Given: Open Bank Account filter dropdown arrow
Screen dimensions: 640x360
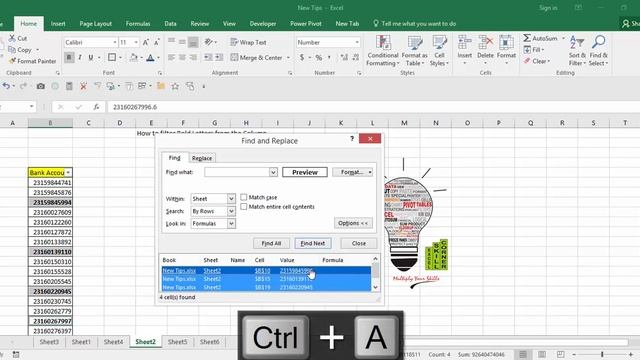Looking at the screenshot, I should [68, 172].
